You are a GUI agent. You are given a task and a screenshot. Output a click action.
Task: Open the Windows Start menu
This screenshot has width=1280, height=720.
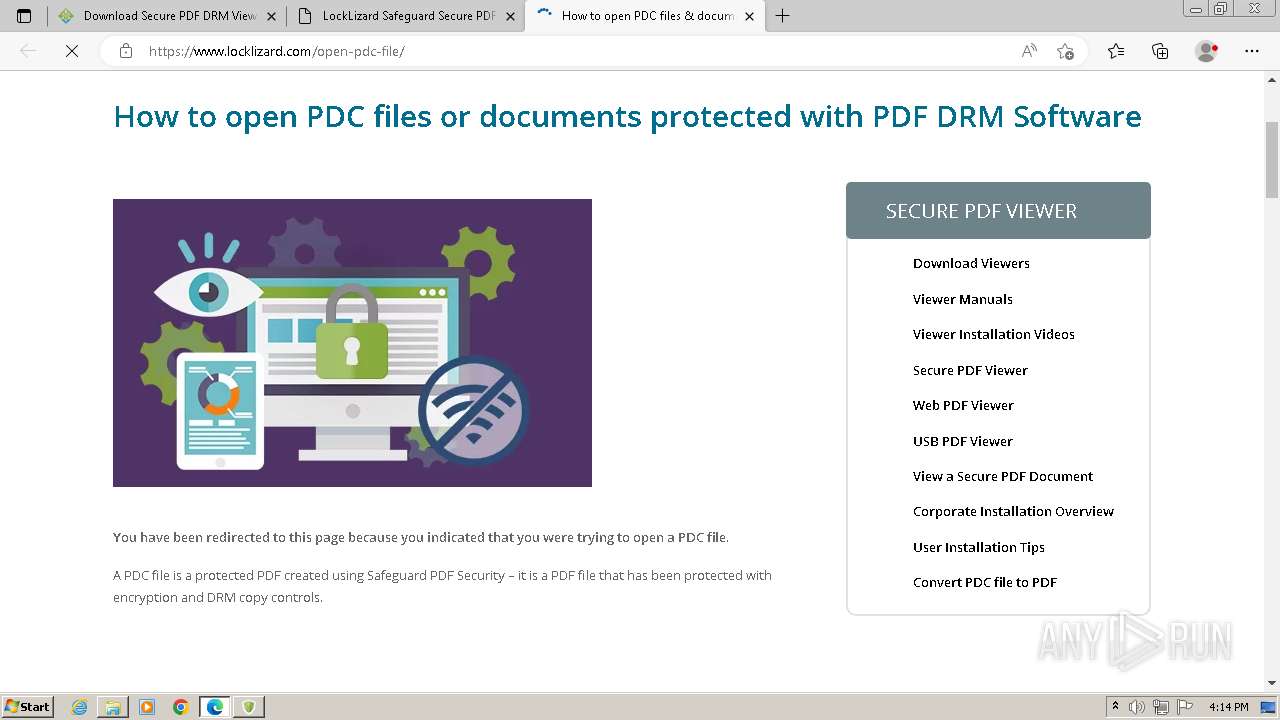point(28,707)
